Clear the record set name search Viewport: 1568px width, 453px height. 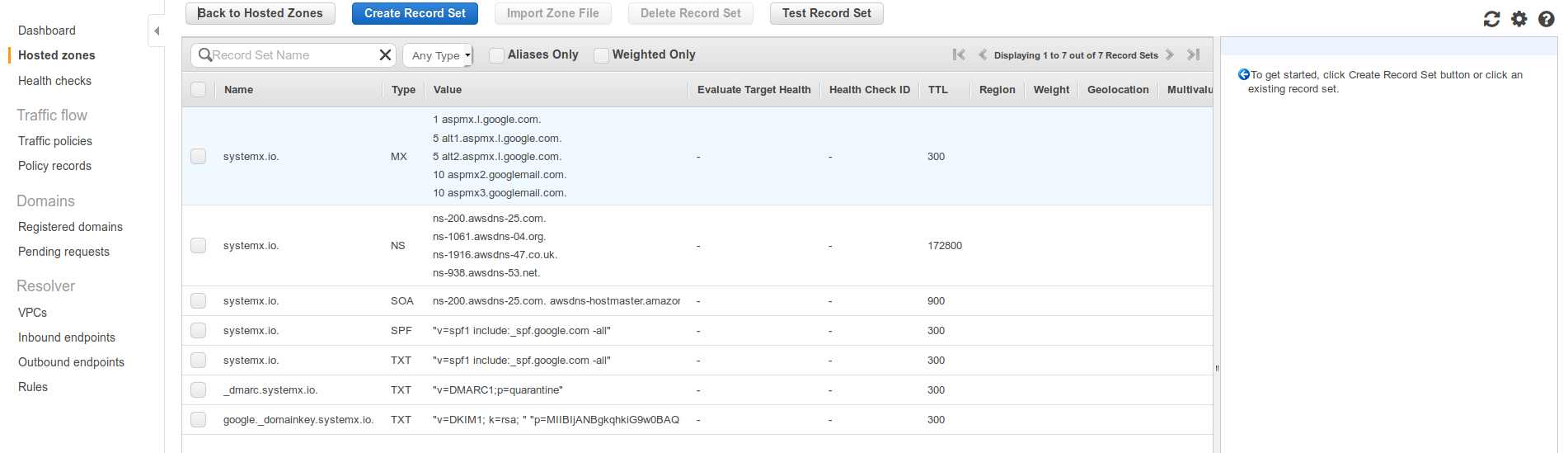(385, 55)
